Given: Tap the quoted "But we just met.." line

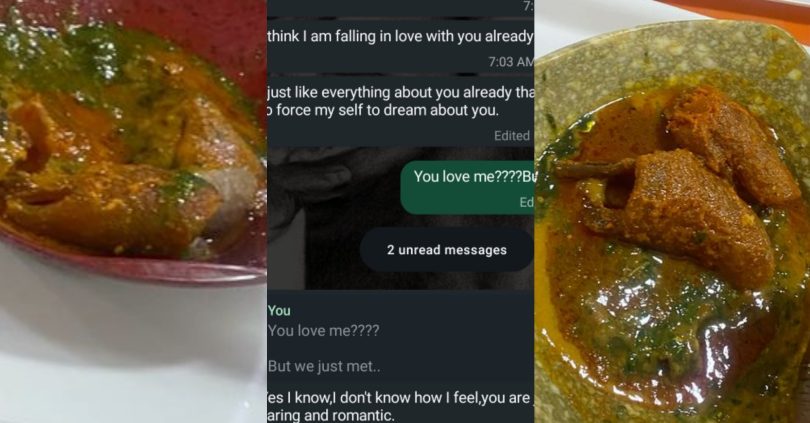Looking at the screenshot, I should 324,366.
